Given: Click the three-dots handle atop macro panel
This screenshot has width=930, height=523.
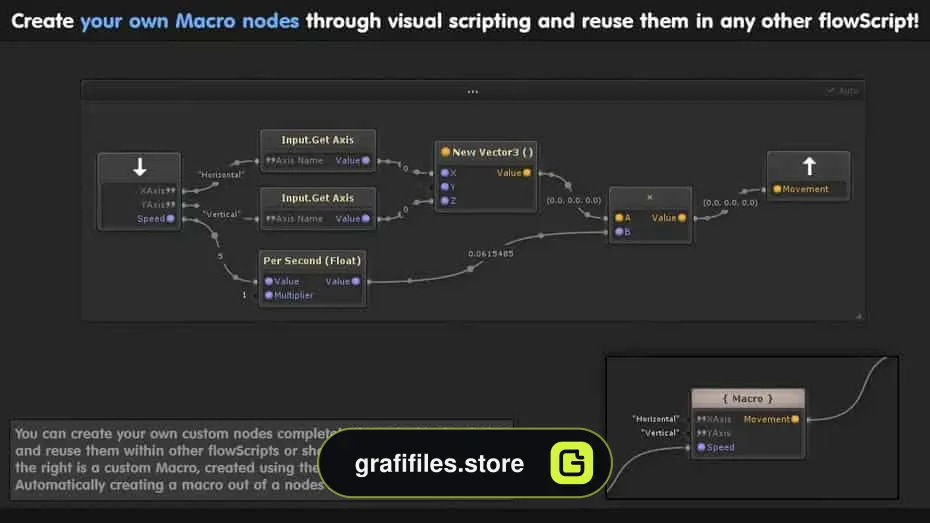Looking at the screenshot, I should click(x=473, y=92).
